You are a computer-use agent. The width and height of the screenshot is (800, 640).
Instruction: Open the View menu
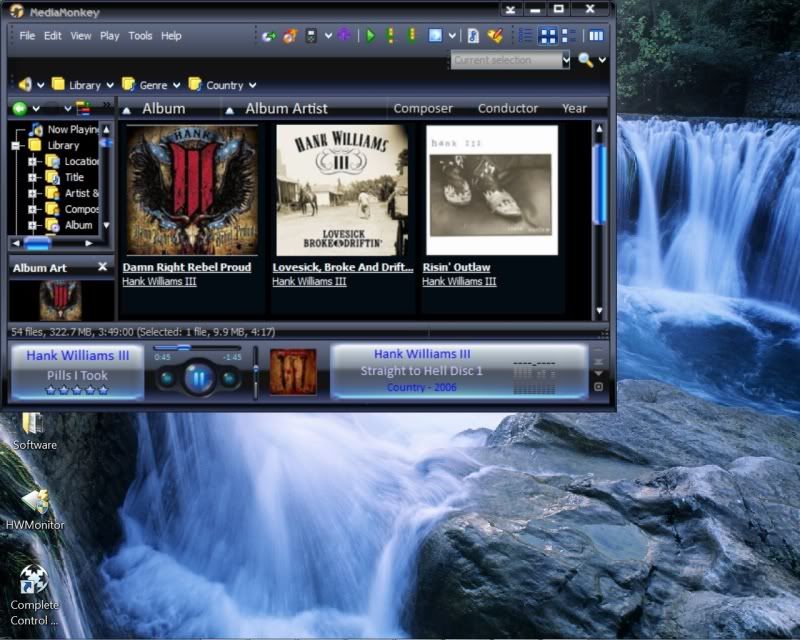[81, 36]
